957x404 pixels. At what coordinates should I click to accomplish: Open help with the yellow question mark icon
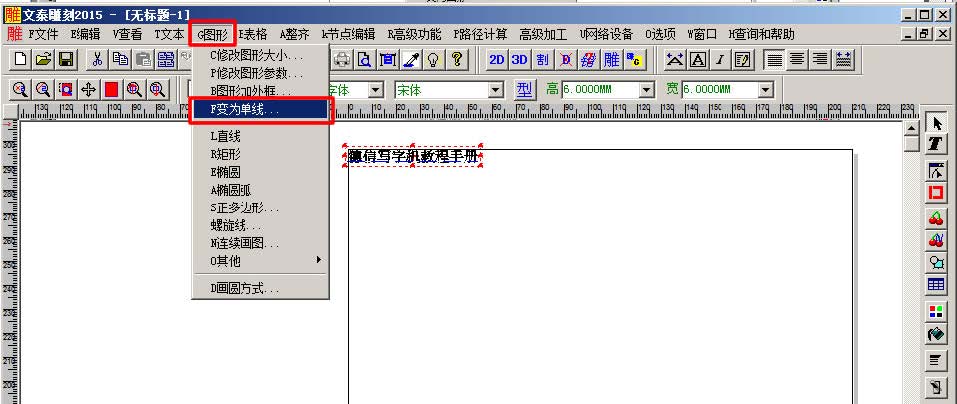tap(457, 59)
